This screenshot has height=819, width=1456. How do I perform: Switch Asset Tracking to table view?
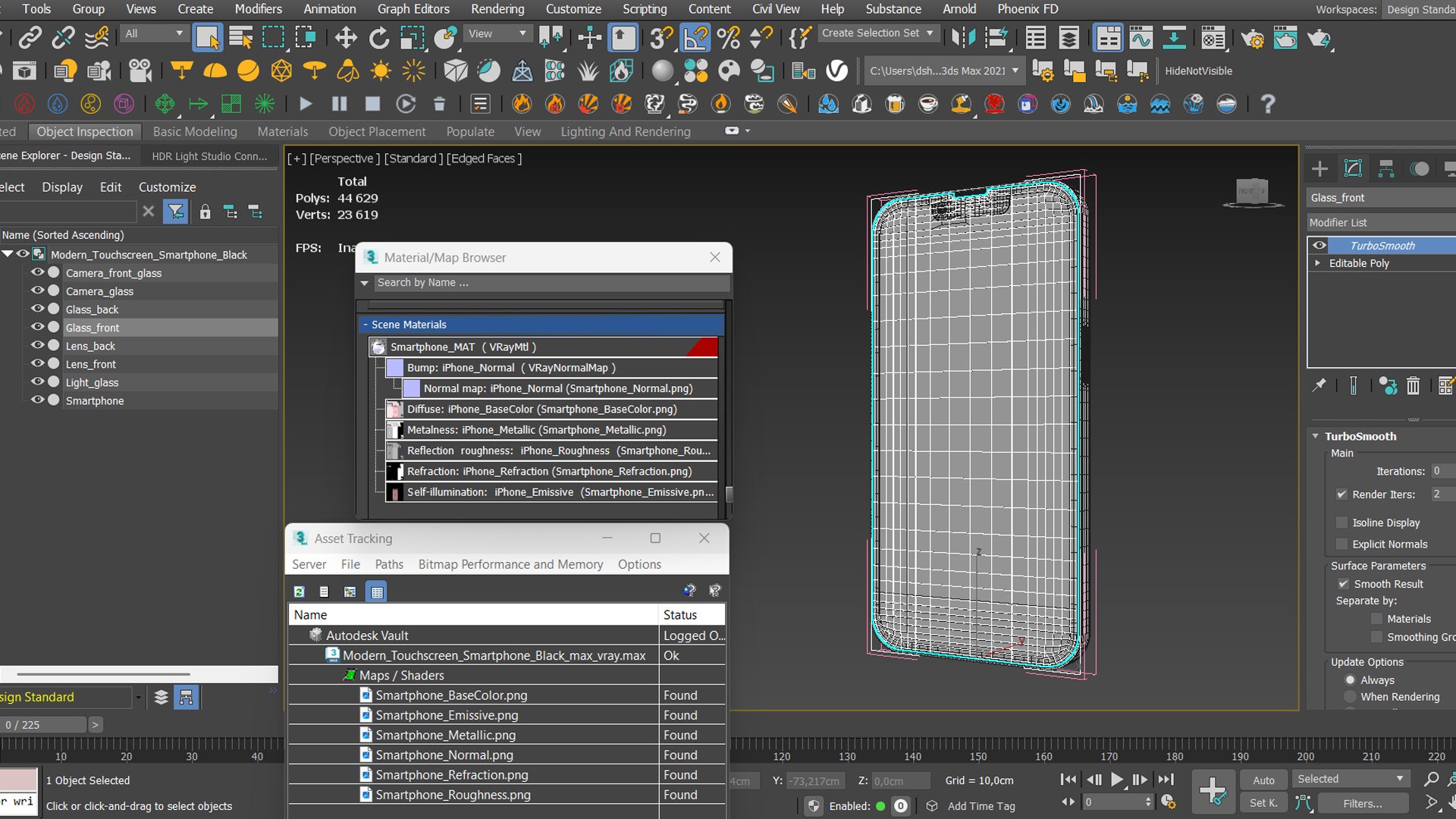[x=377, y=591]
